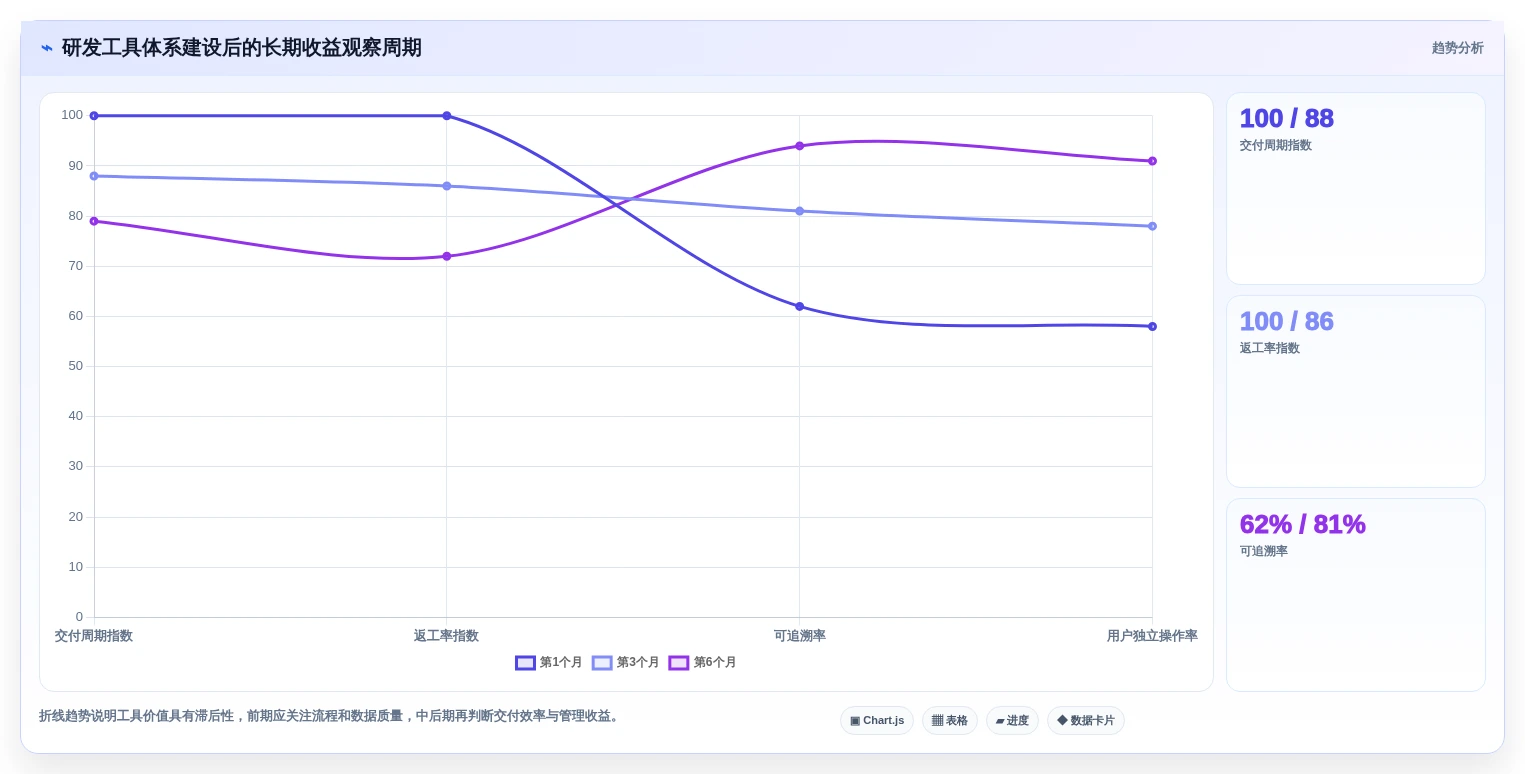Click the 第1个月 legend color box
Image resolution: width=1525 pixels, height=774 pixels.
click(x=525, y=663)
